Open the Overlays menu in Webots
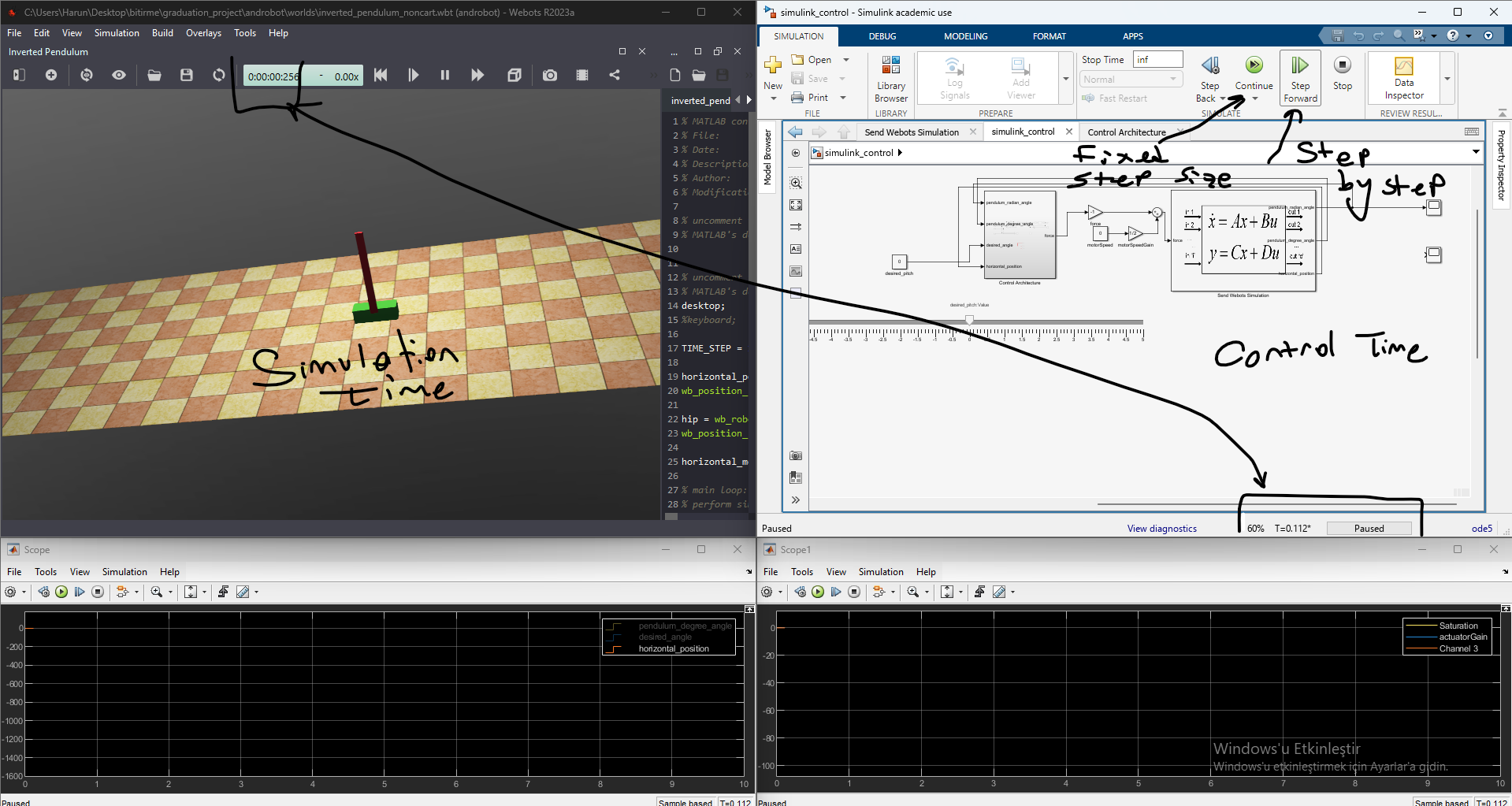 point(203,33)
